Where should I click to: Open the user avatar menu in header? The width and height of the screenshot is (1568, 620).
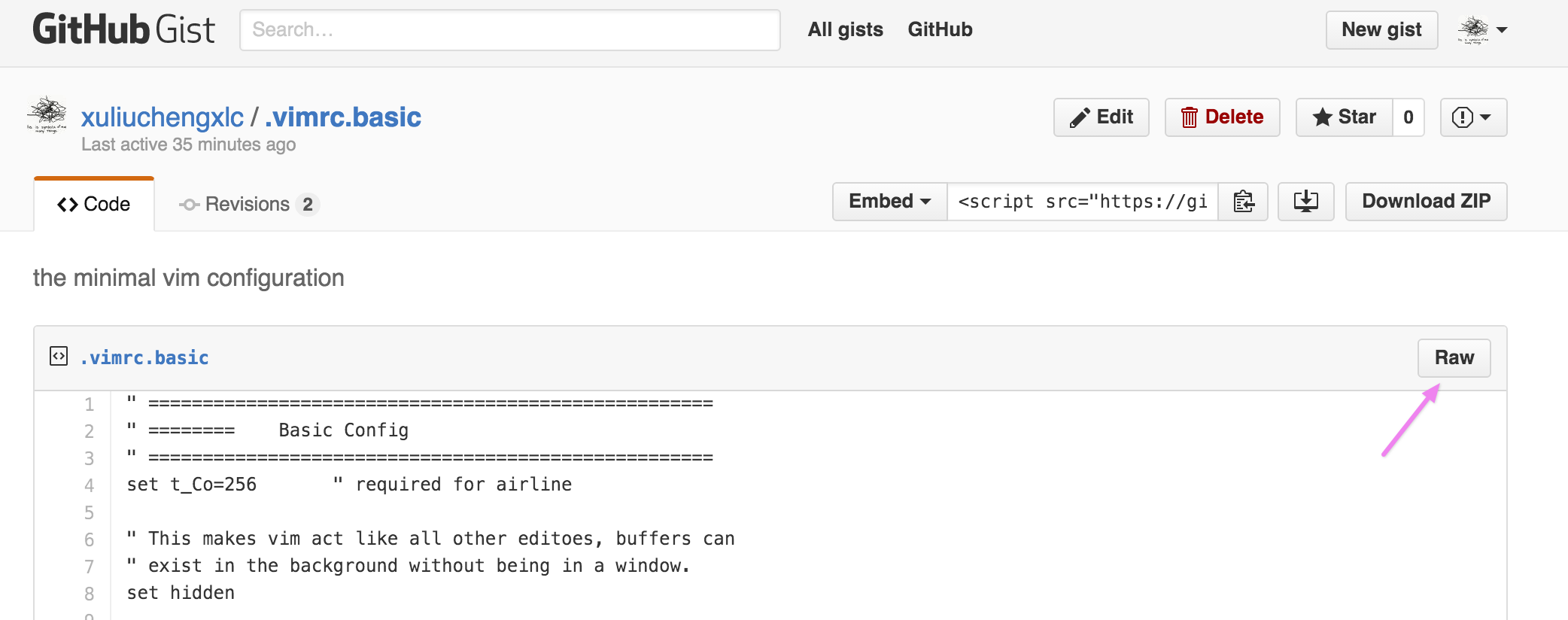tap(1482, 30)
